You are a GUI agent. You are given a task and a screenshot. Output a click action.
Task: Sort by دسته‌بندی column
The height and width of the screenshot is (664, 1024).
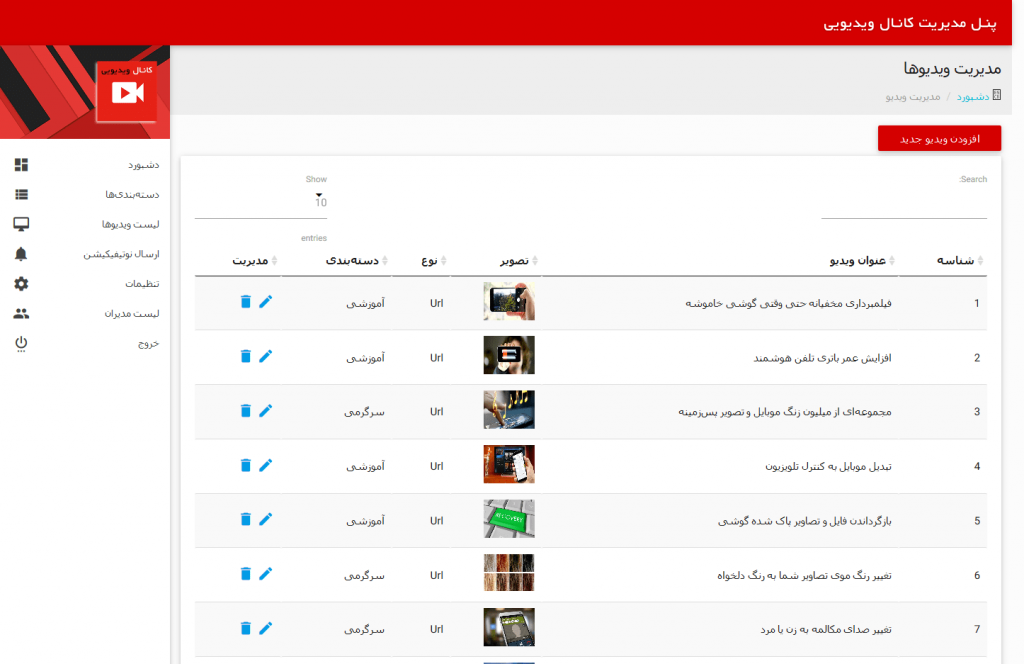357,261
